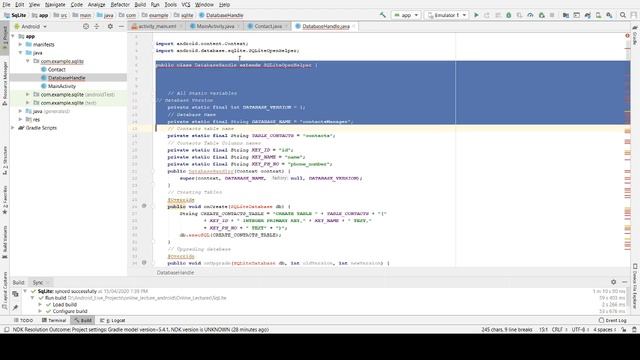
Task: Open the File menu
Action: (x=6, y=4)
